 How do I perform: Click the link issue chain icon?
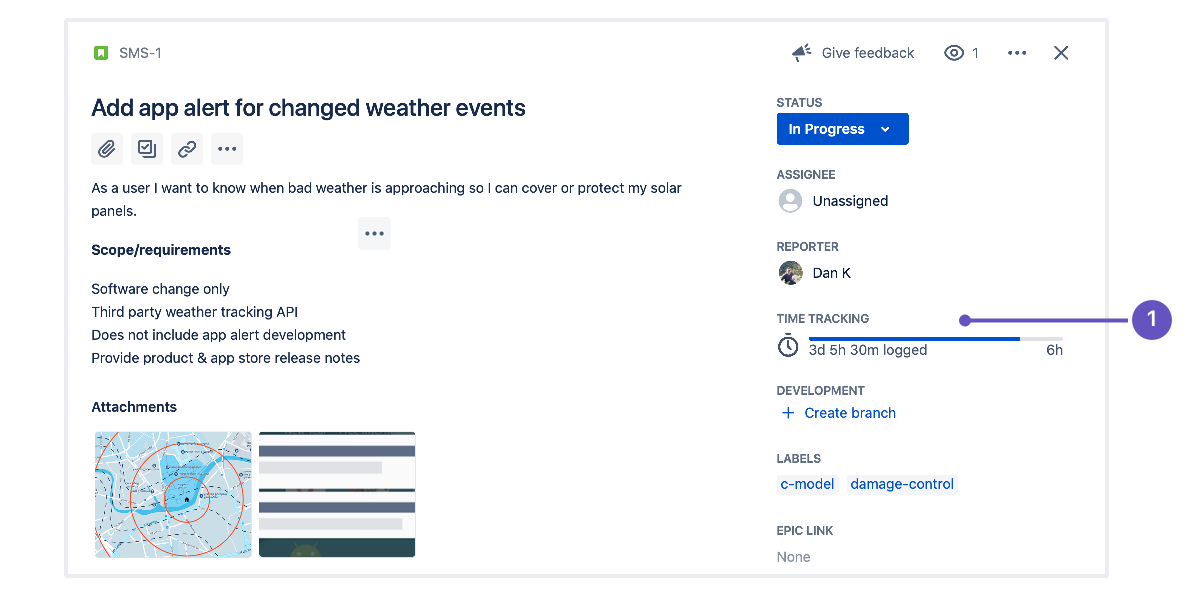[187, 149]
